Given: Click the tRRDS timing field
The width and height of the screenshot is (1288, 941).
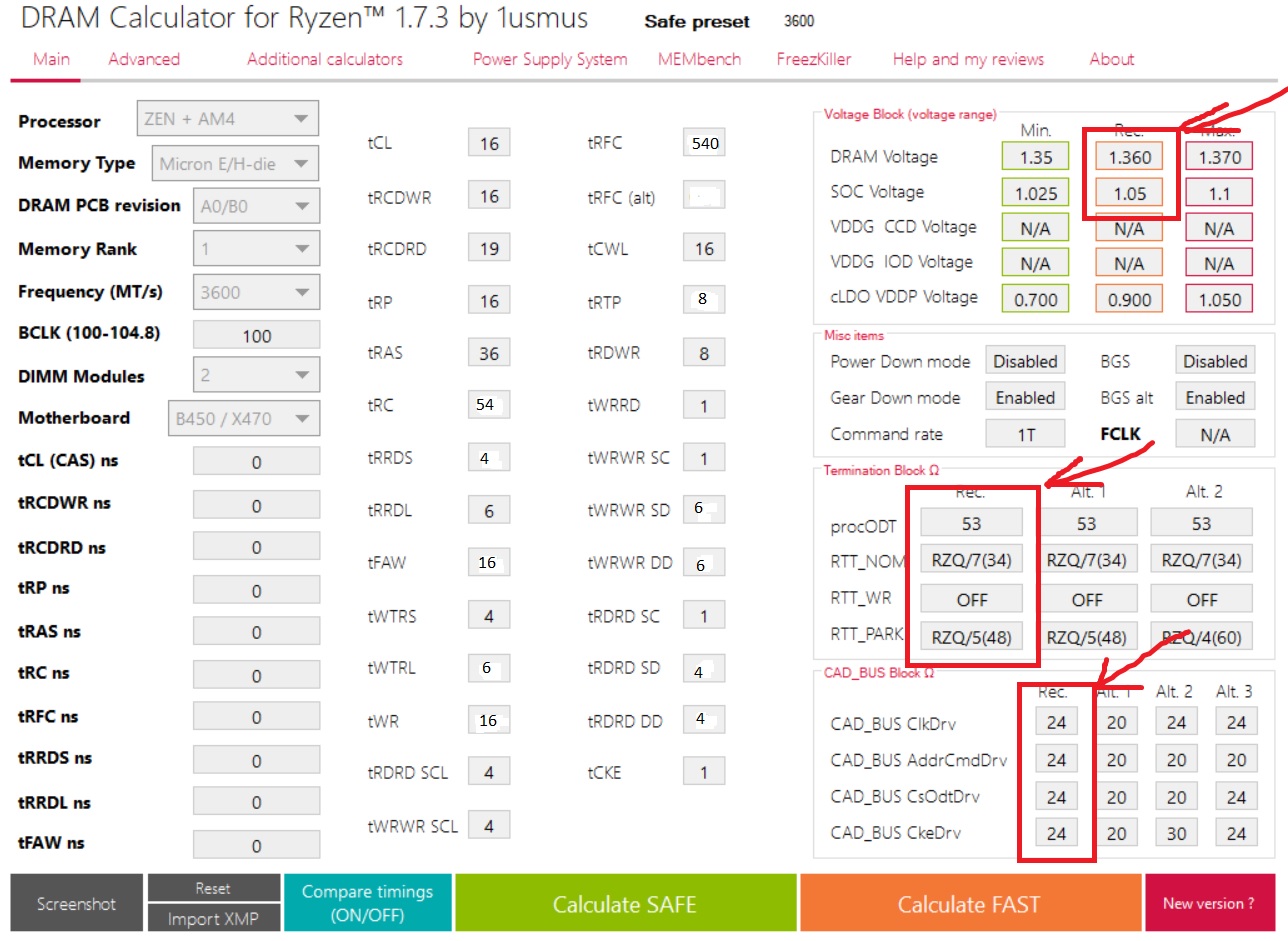Looking at the screenshot, I should [489, 458].
